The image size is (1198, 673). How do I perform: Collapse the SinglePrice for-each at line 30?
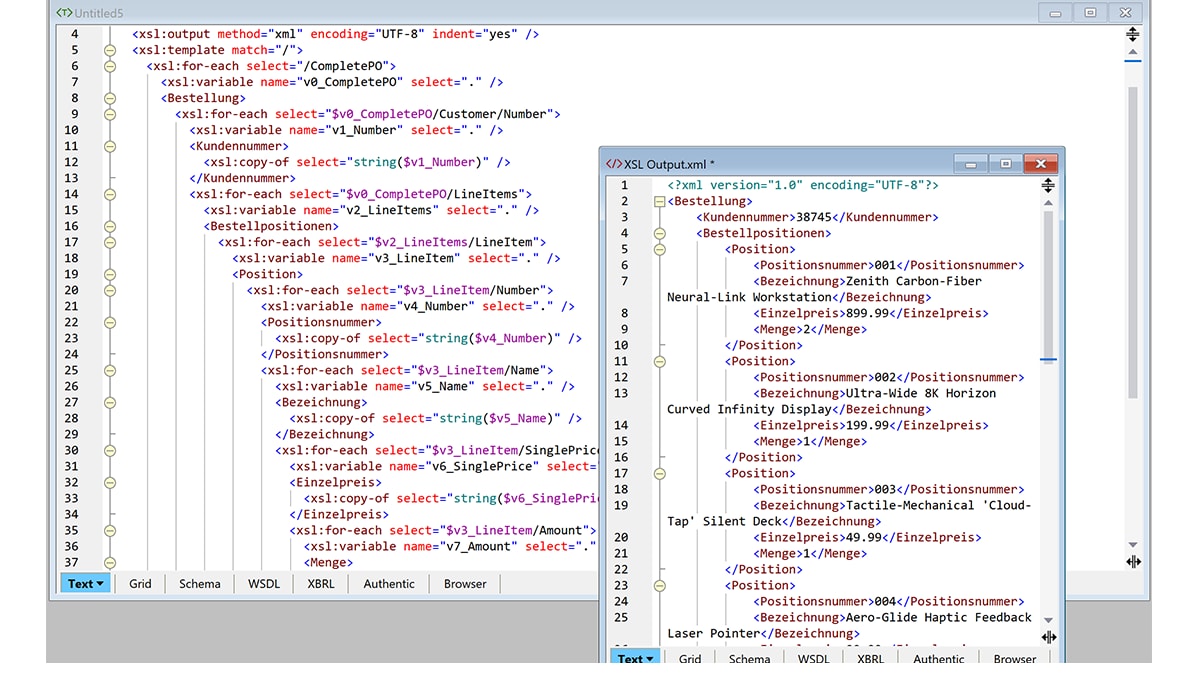click(110, 451)
